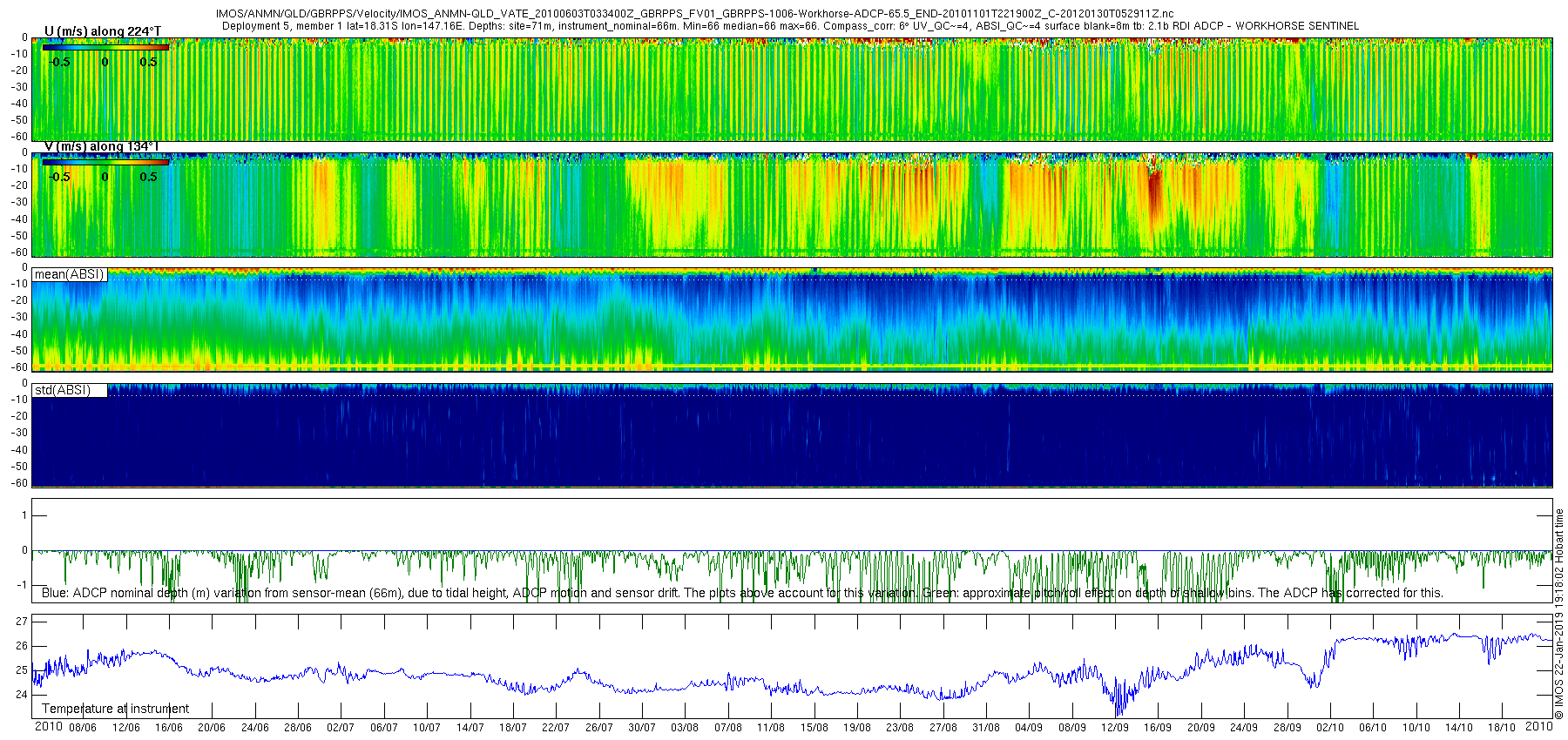Screen dimensions: 1568x740
Task: Click the 'U (m/s) along 224°T' title
Action: point(103,31)
